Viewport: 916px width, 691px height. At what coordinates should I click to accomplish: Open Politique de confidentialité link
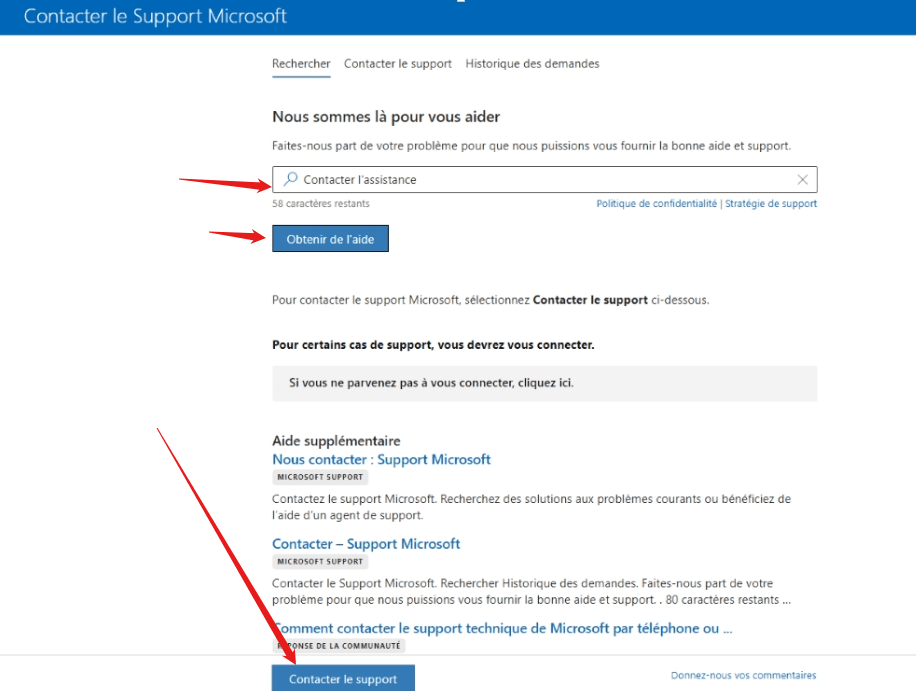click(656, 203)
